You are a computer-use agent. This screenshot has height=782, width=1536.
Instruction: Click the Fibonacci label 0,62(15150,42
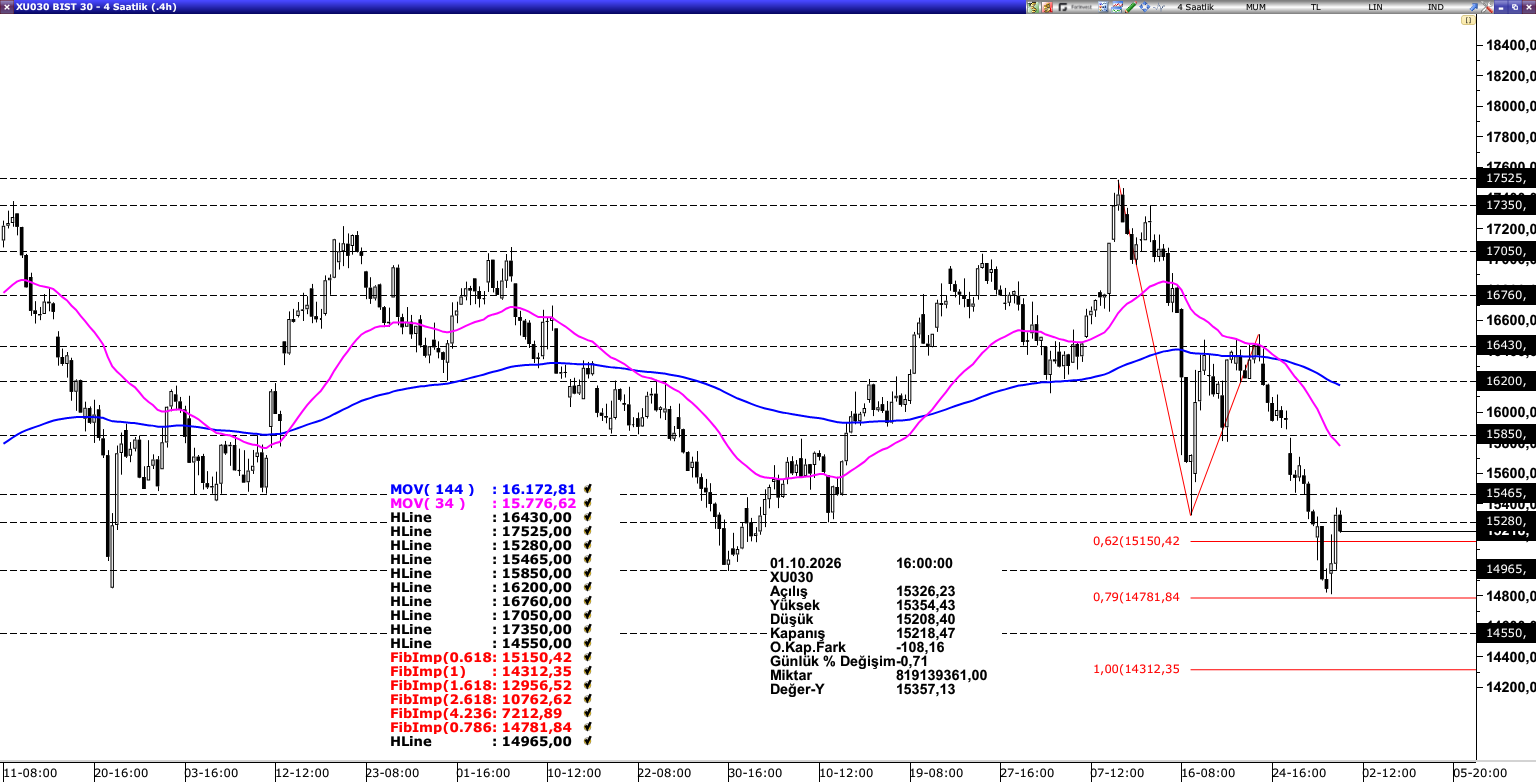pos(1136,541)
